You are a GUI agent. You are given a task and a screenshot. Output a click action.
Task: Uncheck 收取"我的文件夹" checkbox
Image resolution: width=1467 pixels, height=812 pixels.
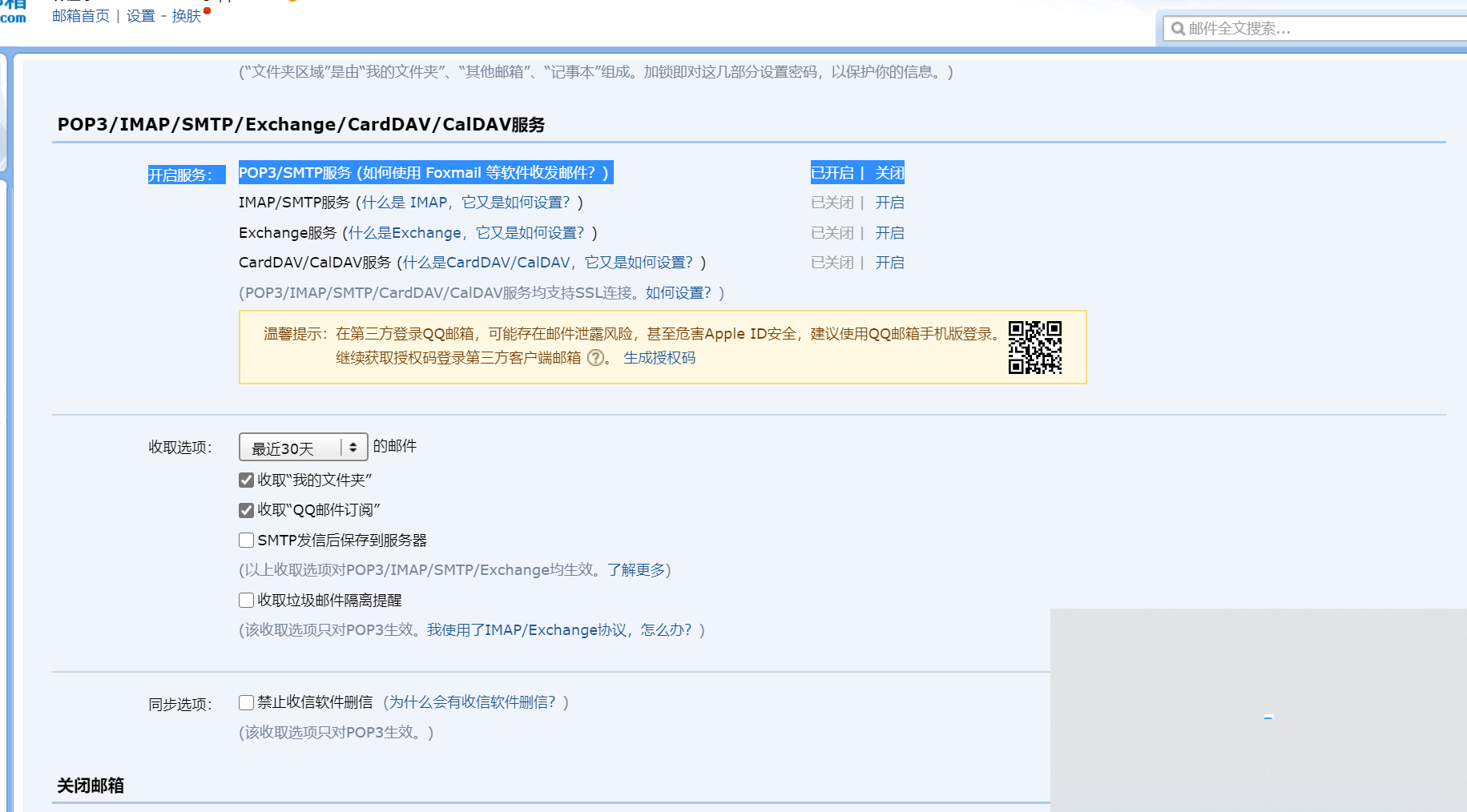pyautogui.click(x=247, y=480)
